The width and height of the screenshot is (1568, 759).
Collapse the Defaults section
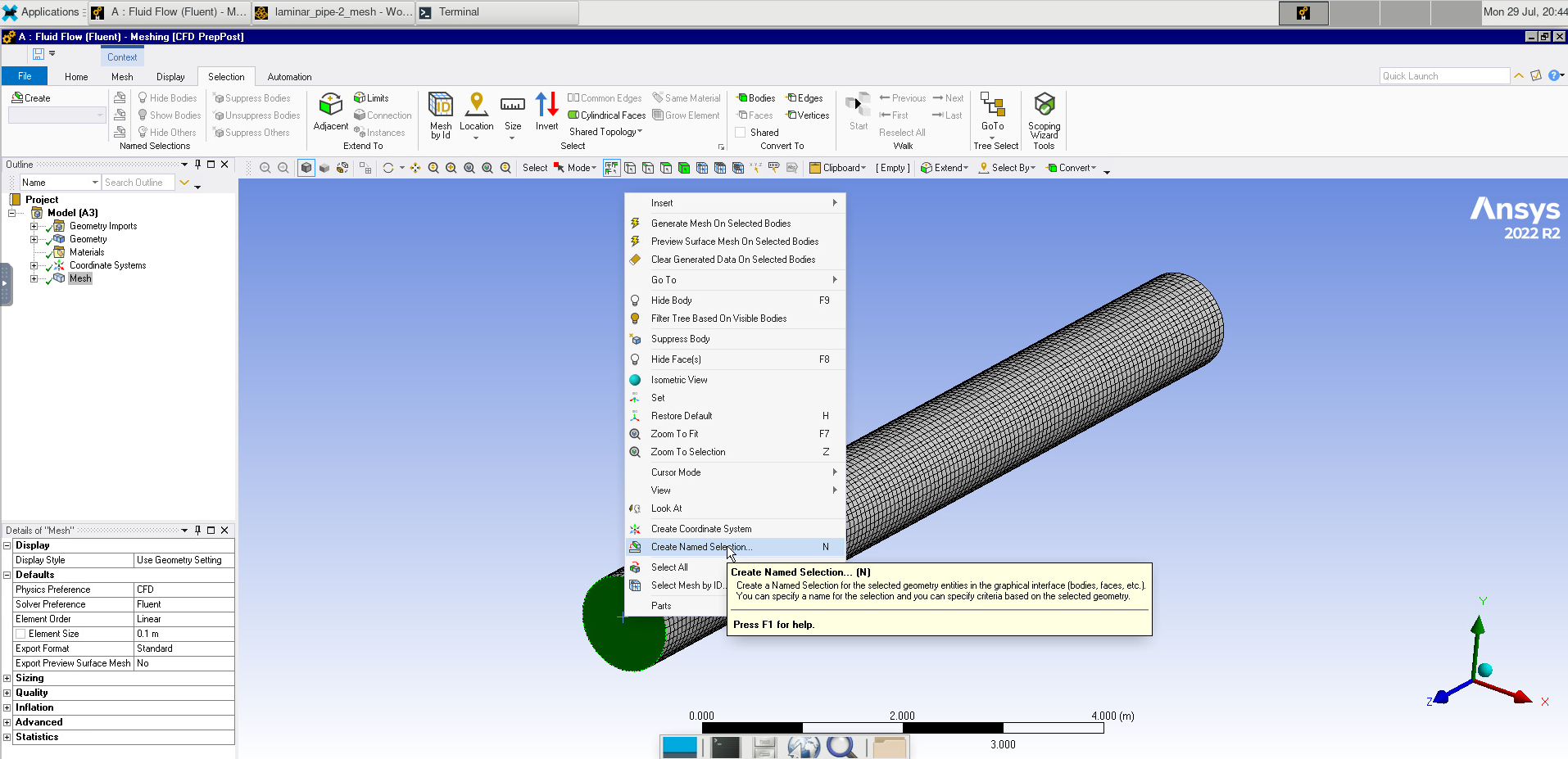[7, 575]
